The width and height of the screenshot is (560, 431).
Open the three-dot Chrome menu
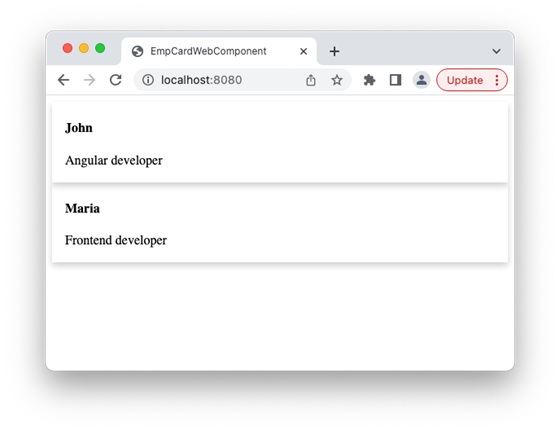tap(497, 80)
